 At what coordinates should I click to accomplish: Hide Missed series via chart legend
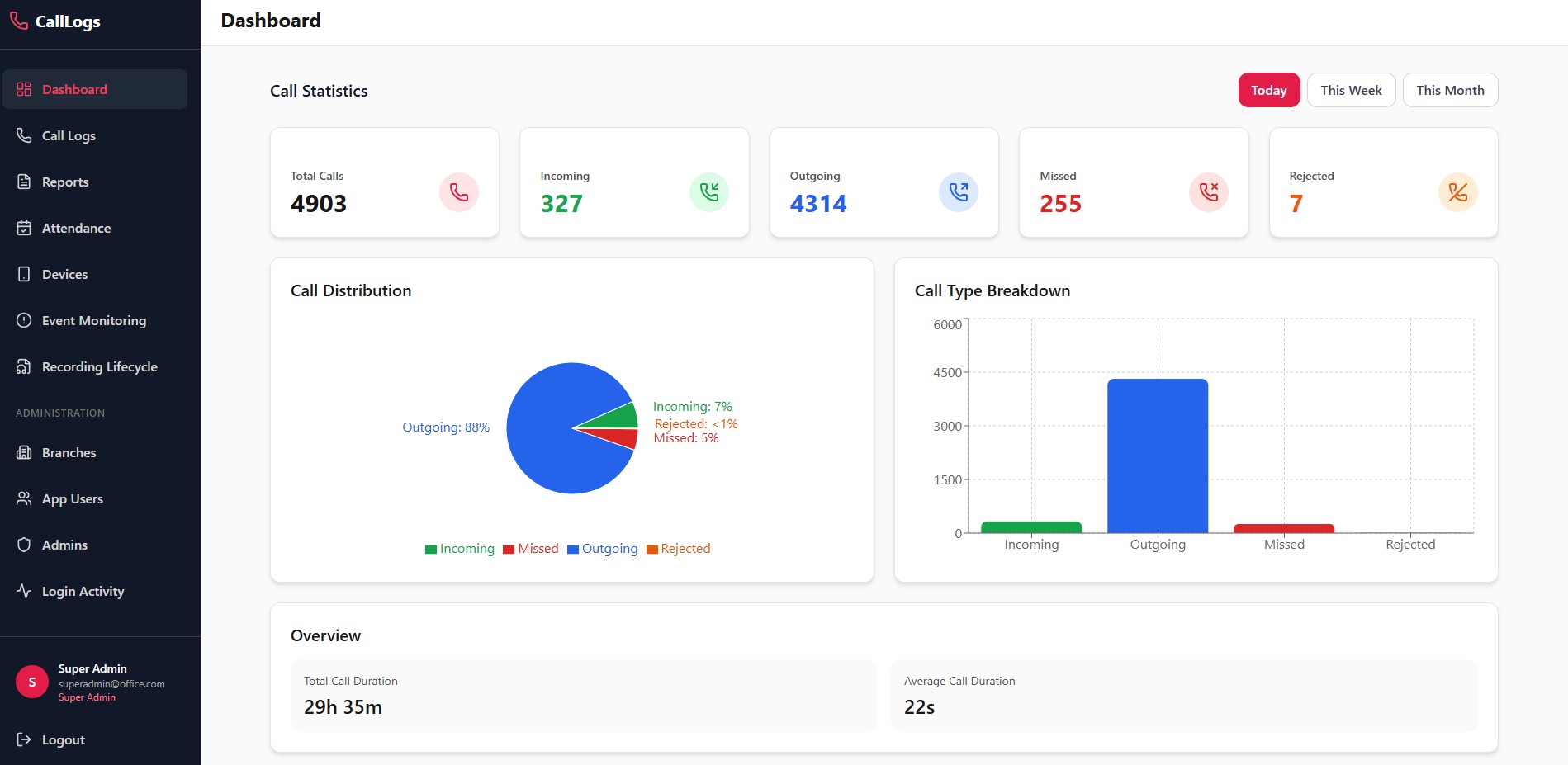point(531,548)
